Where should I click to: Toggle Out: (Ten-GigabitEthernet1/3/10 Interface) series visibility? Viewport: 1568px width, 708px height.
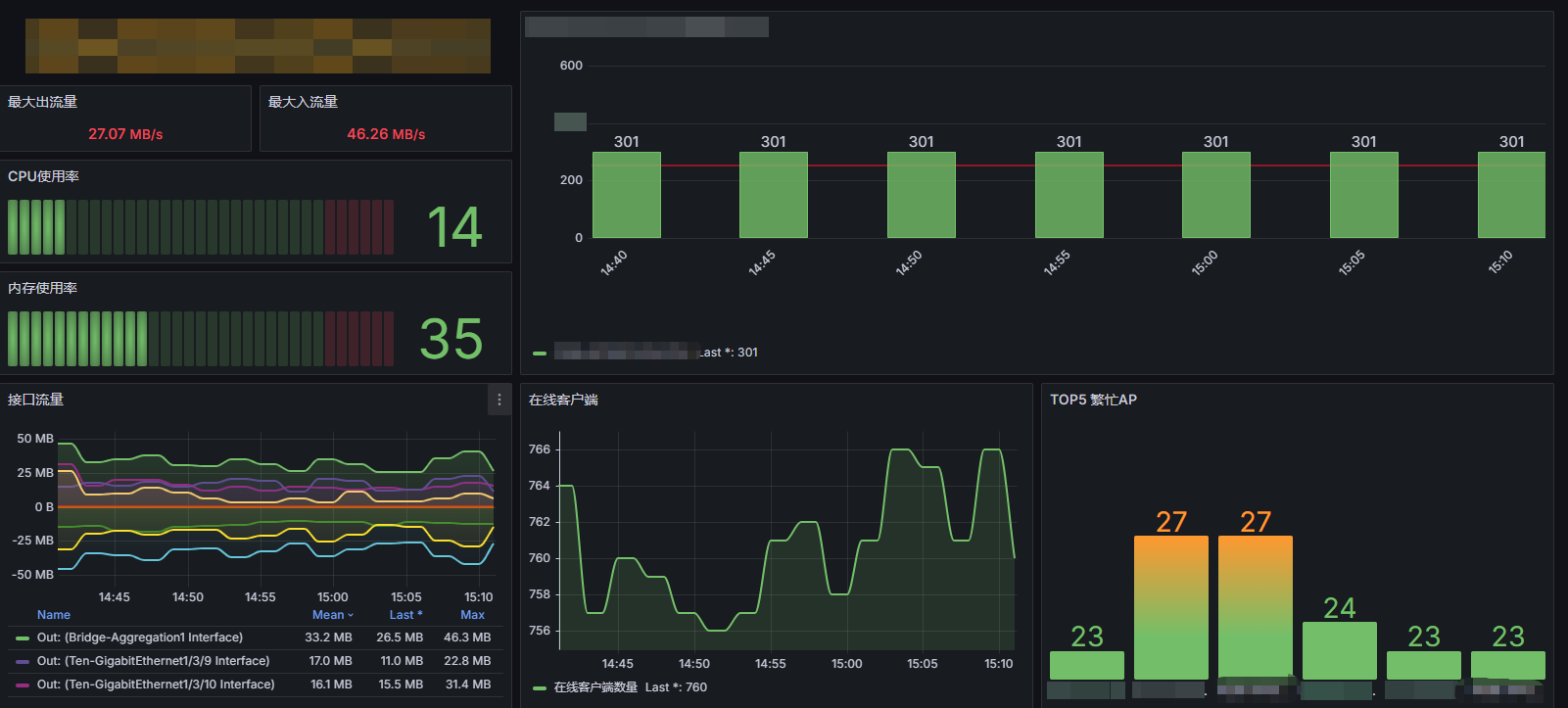(x=156, y=684)
